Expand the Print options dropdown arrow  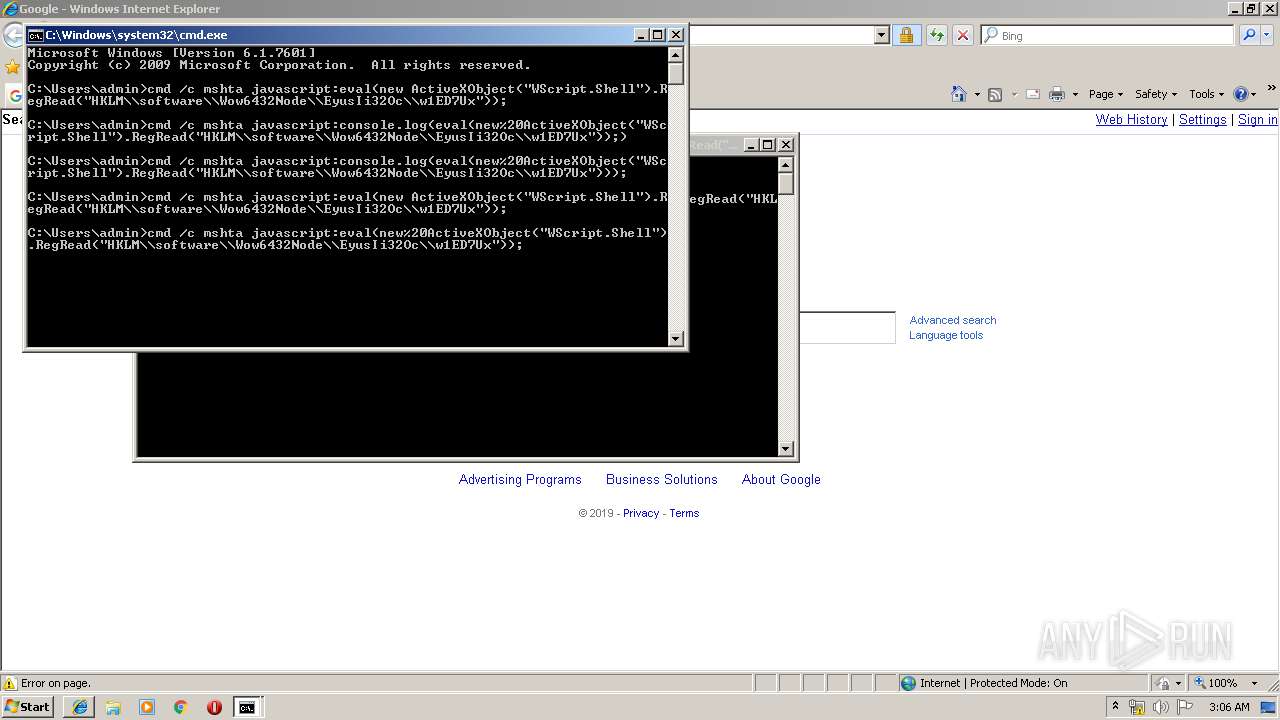[1075, 94]
